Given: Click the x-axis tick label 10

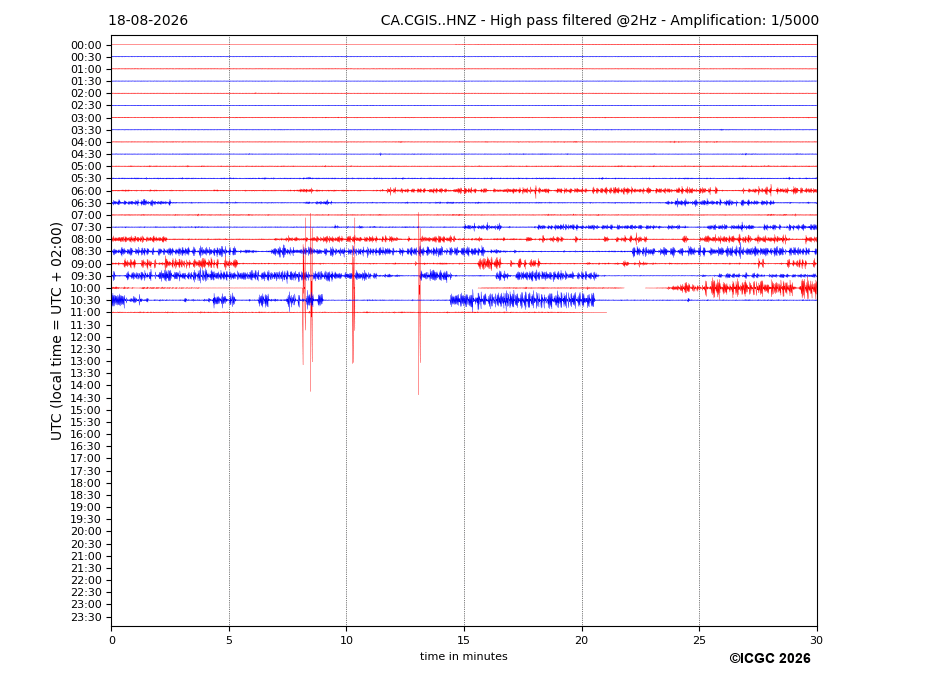Looking at the screenshot, I should pyautogui.click(x=346, y=640).
